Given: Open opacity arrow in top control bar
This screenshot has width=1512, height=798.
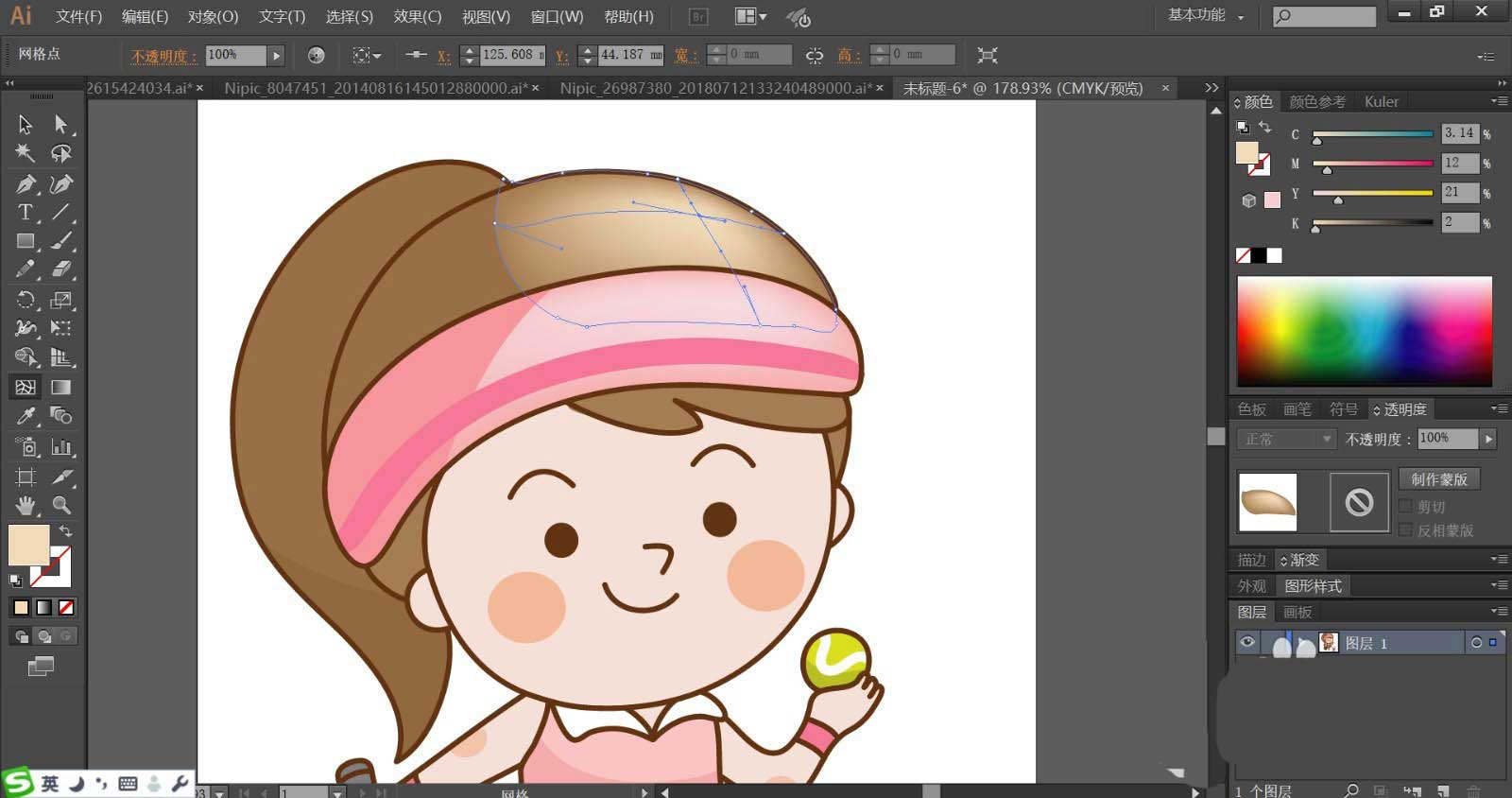Looking at the screenshot, I should (x=276, y=56).
